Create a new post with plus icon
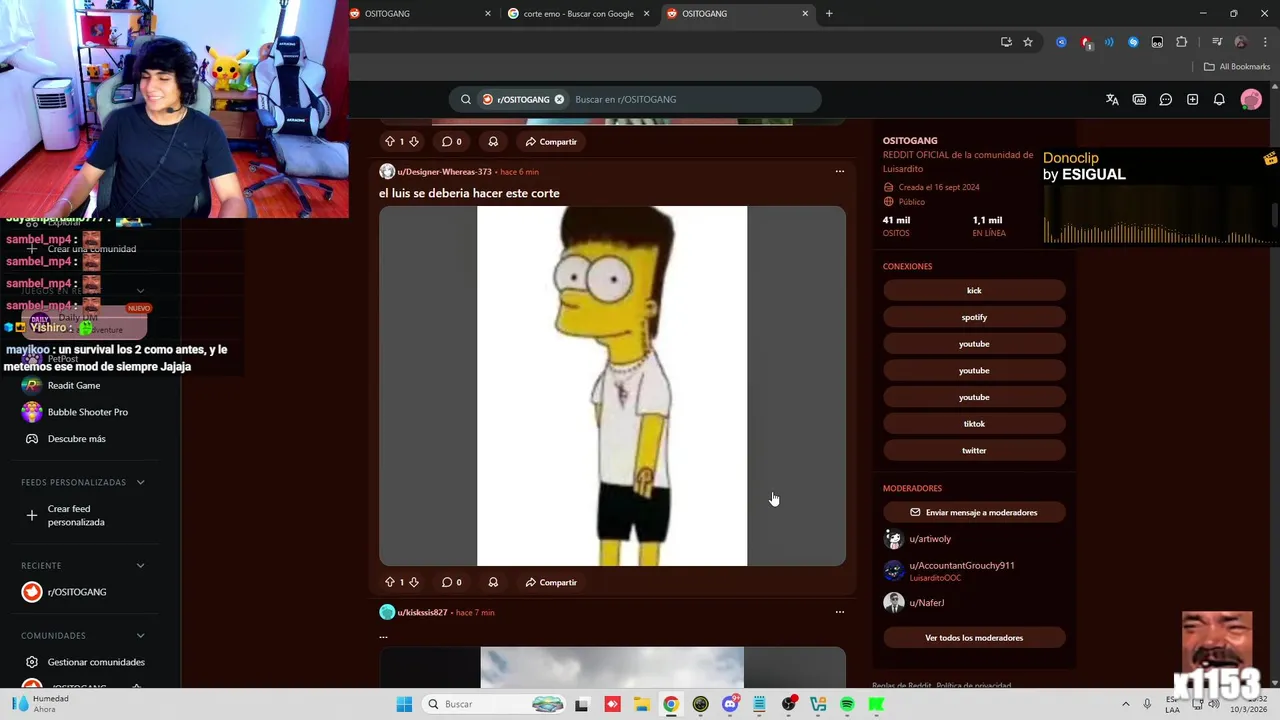The width and height of the screenshot is (1280, 720). click(x=1192, y=99)
